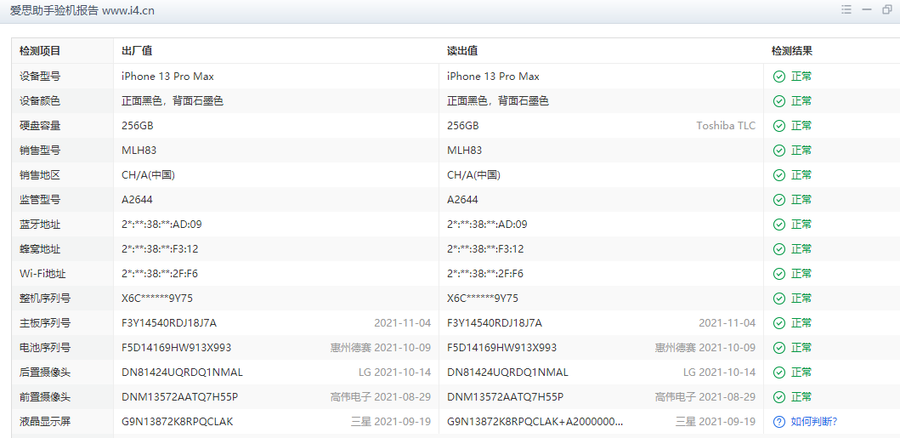Click the 出厂值 column header
Image resolution: width=900 pixels, height=438 pixels.
(x=136, y=51)
